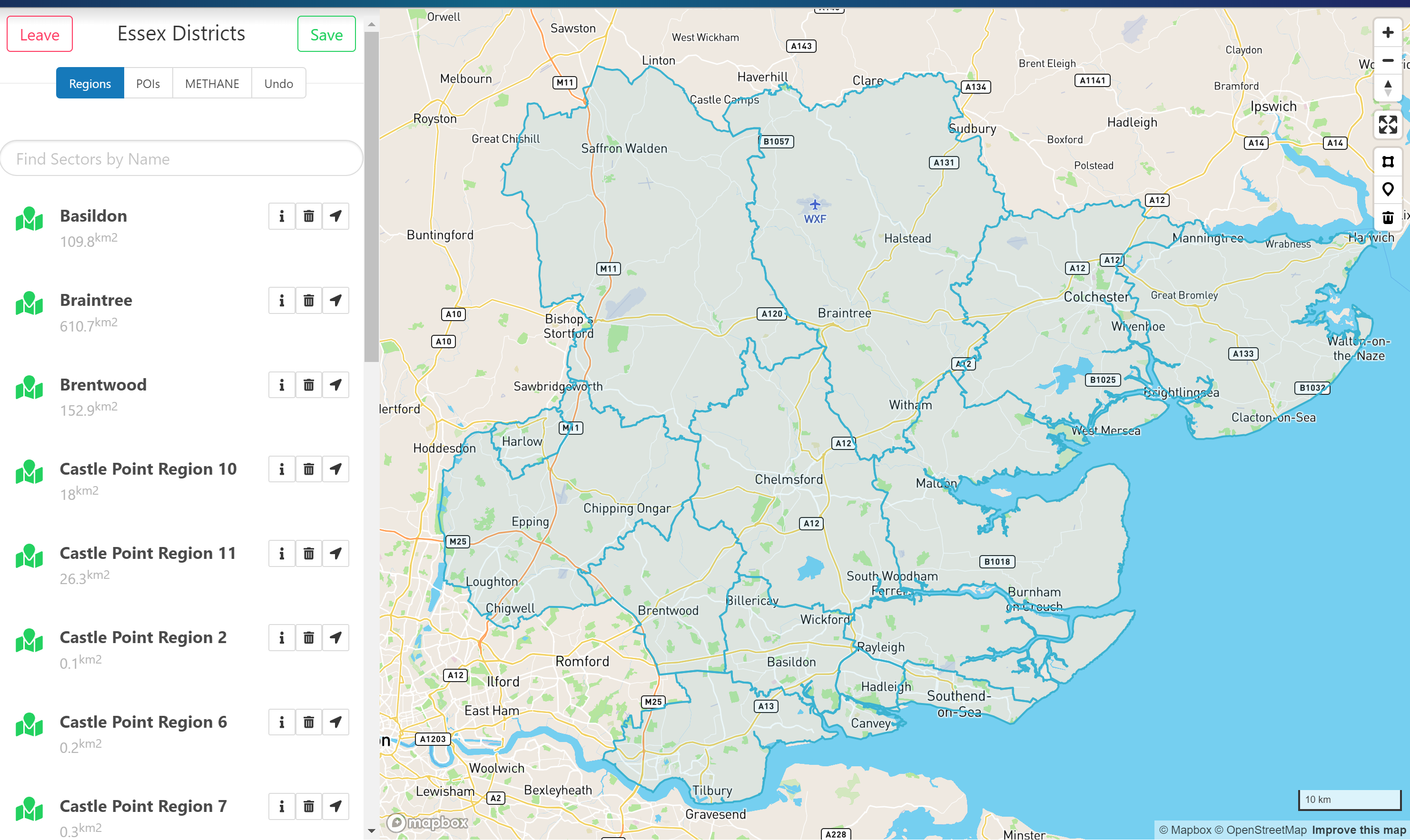This screenshot has width=1410, height=840.
Task: Open the METHANE tab
Action: (x=212, y=84)
